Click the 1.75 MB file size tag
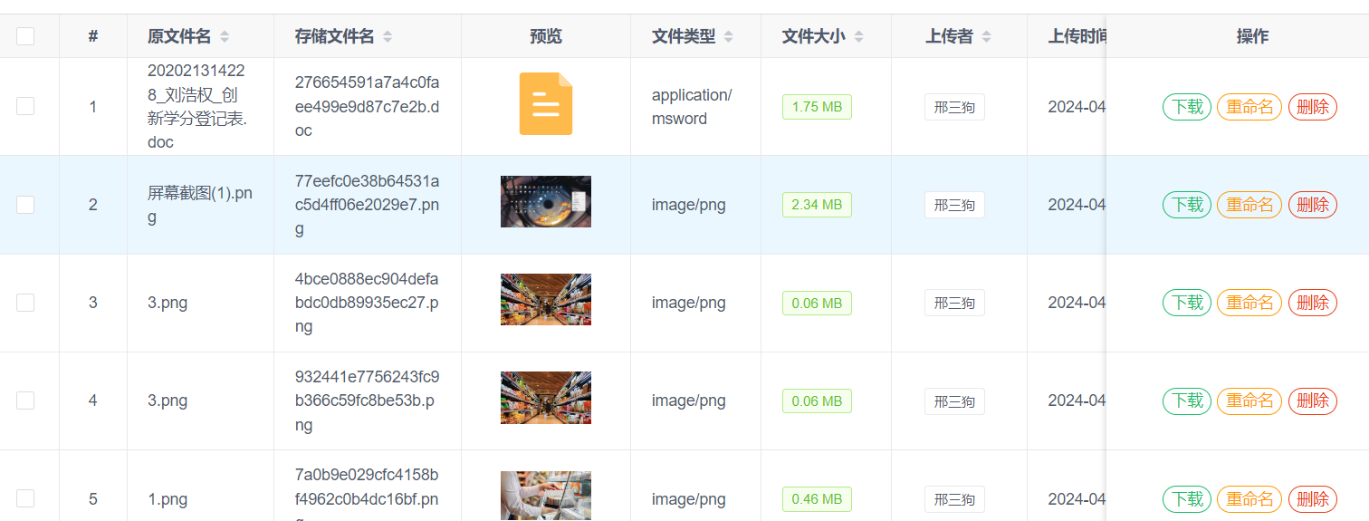This screenshot has width=1369, height=521. click(x=816, y=107)
